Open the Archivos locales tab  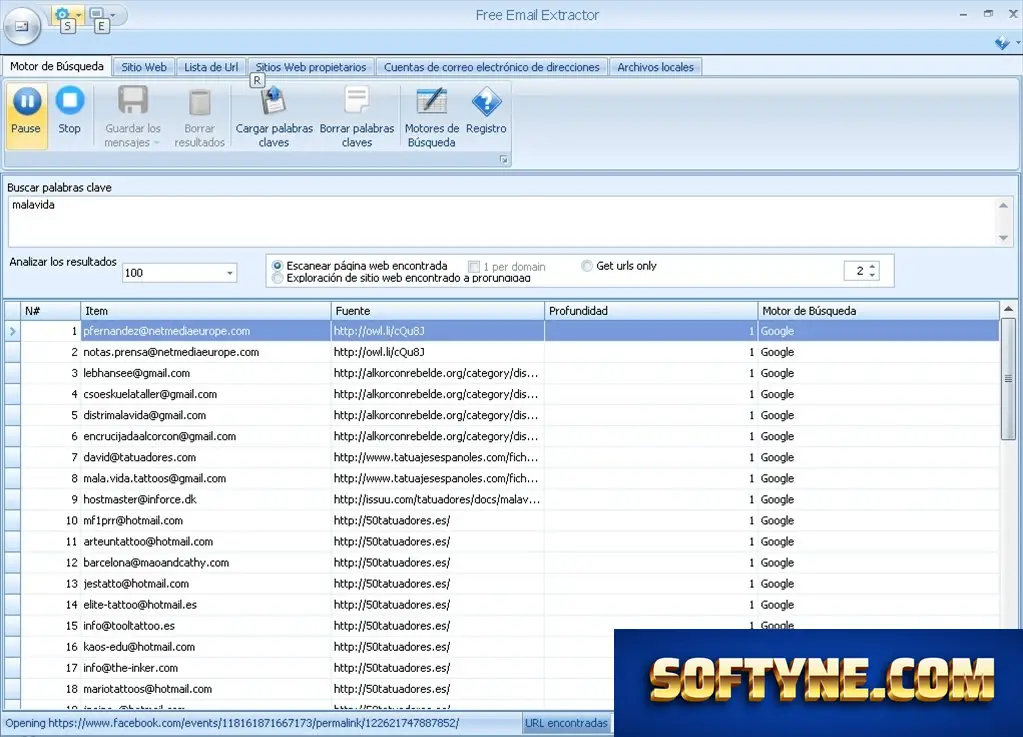click(656, 67)
